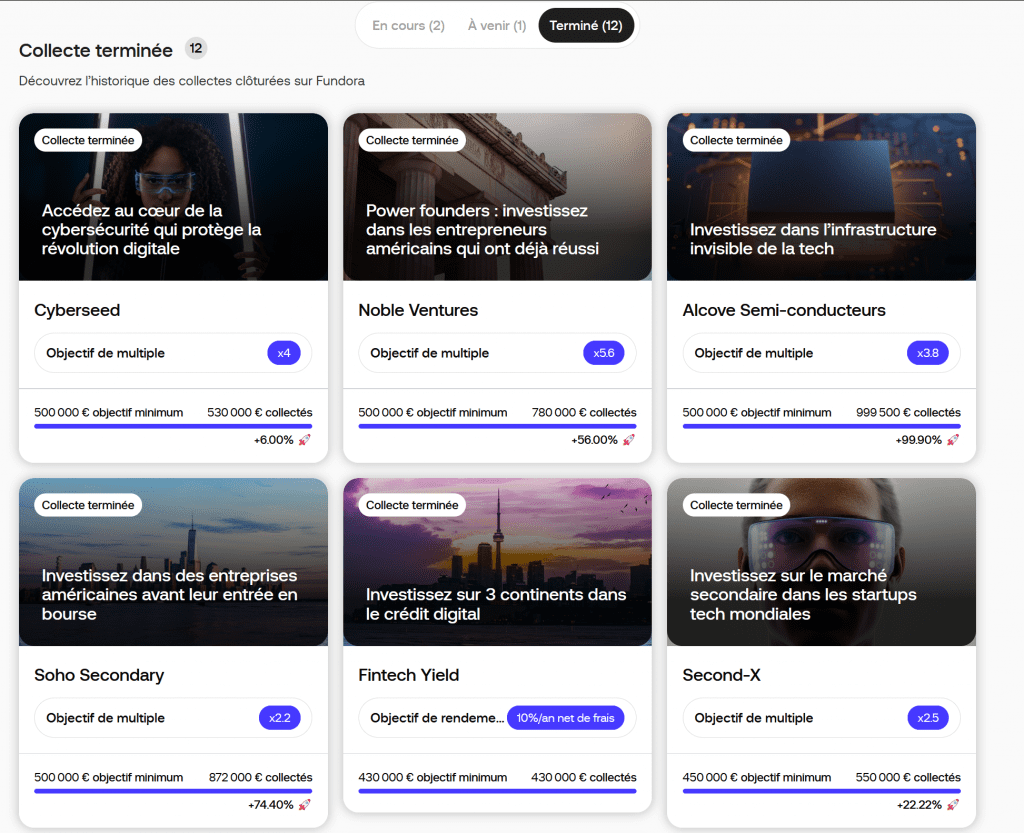
Task: Open the Noble Ventures project title
Action: [418, 311]
